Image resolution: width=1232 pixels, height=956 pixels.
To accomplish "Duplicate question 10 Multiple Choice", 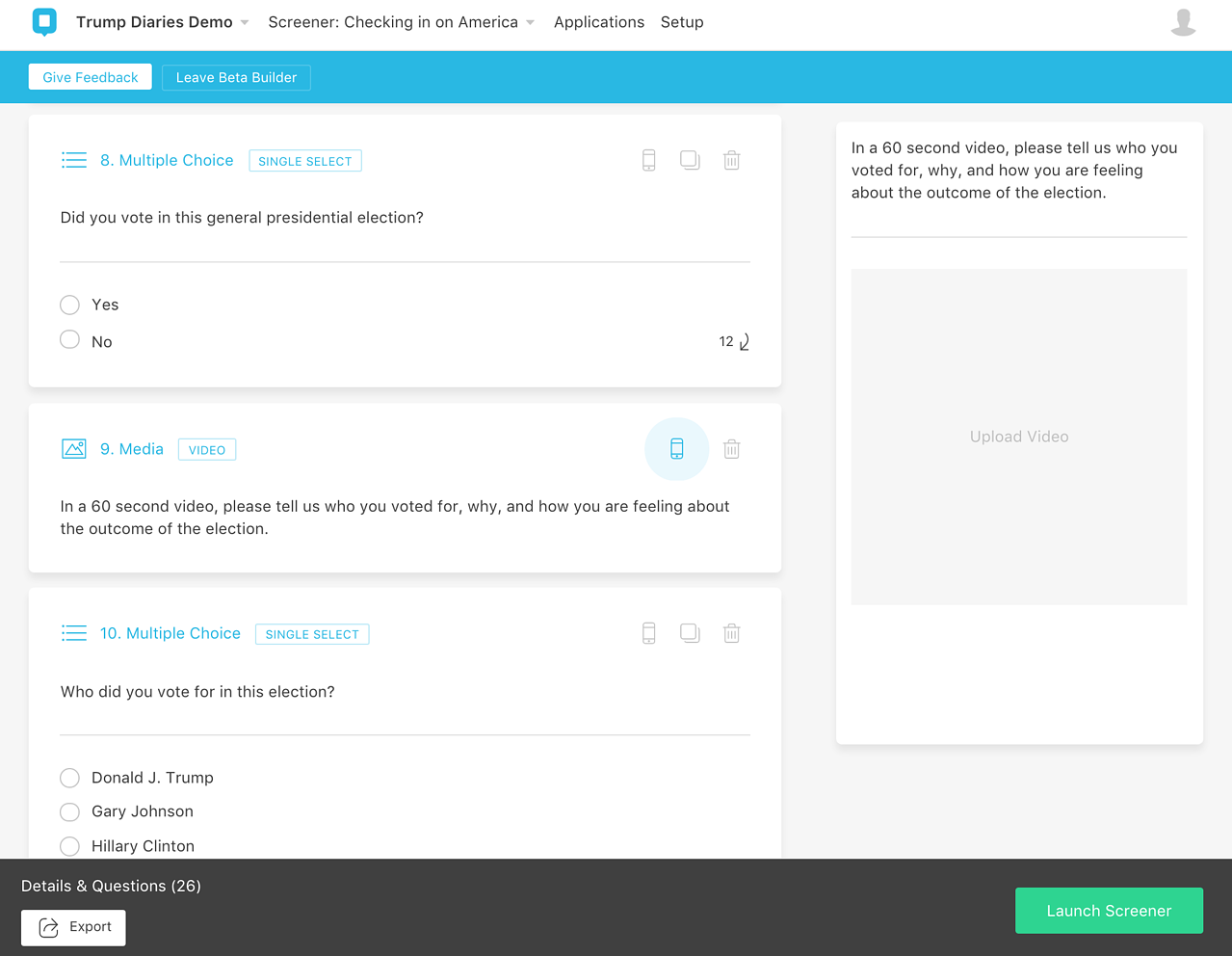I will point(690,633).
